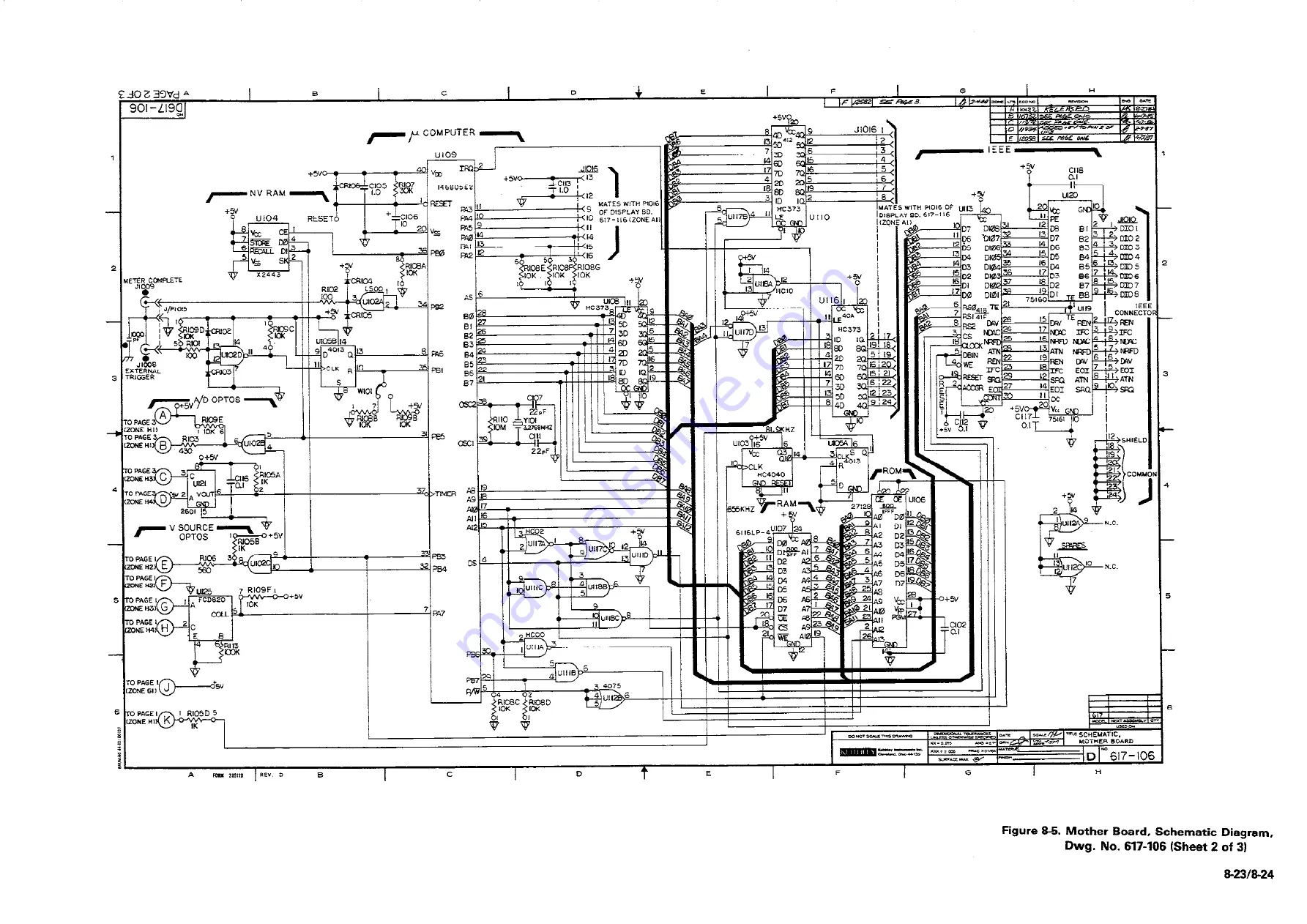Click the R110 10M resistor label

(499, 423)
